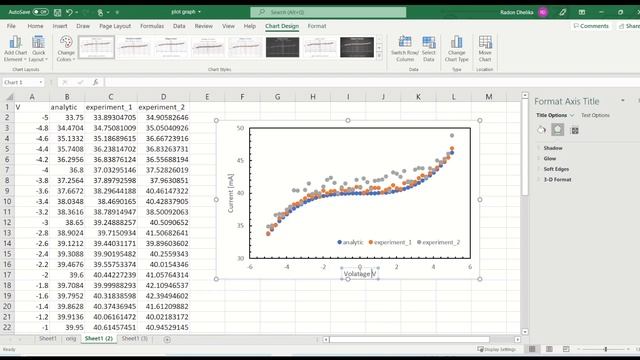Click the pen Coming Soon icon
The image size is (640, 360).
coord(562,12)
